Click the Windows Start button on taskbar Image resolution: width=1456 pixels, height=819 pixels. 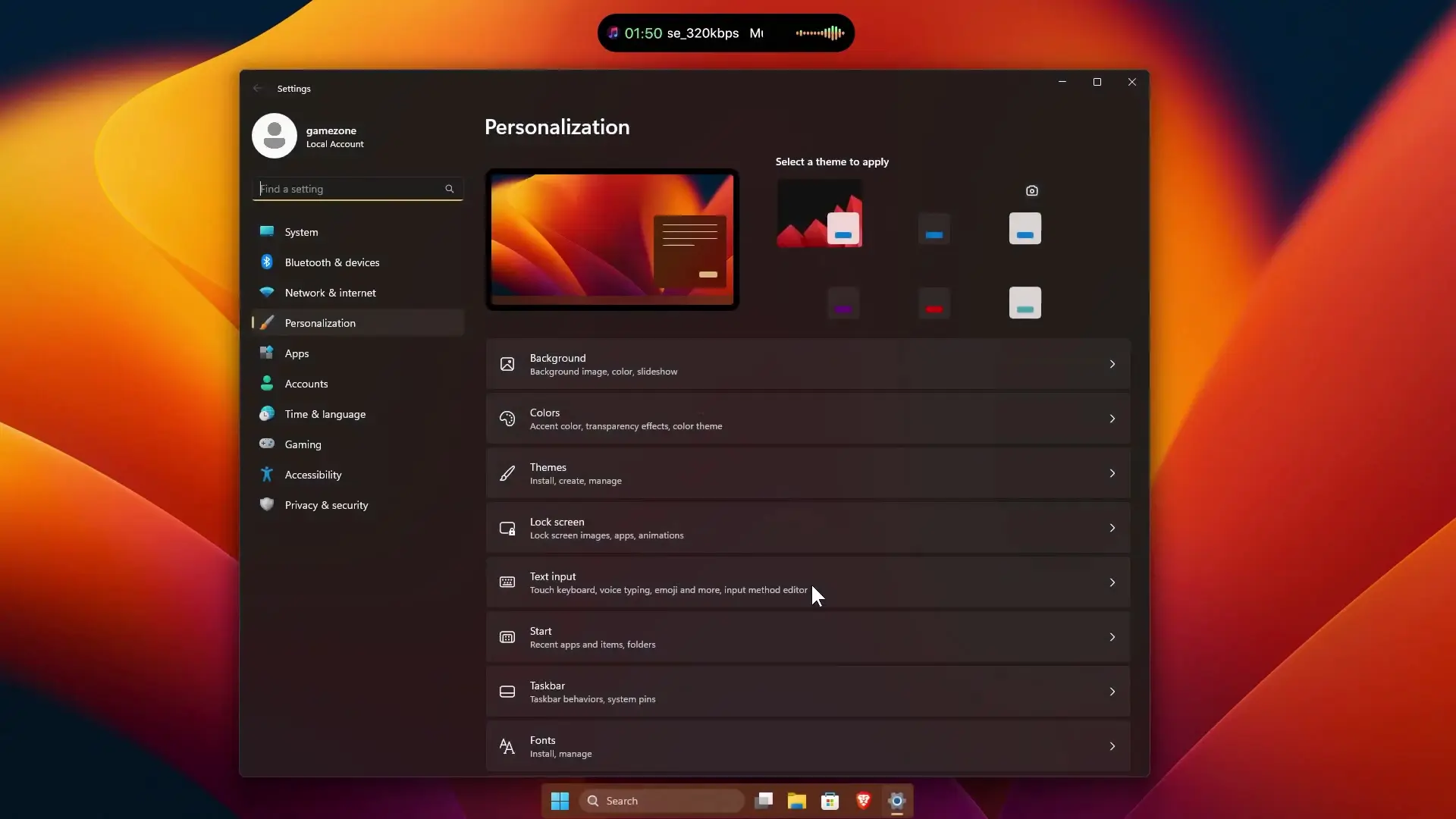[x=560, y=801]
